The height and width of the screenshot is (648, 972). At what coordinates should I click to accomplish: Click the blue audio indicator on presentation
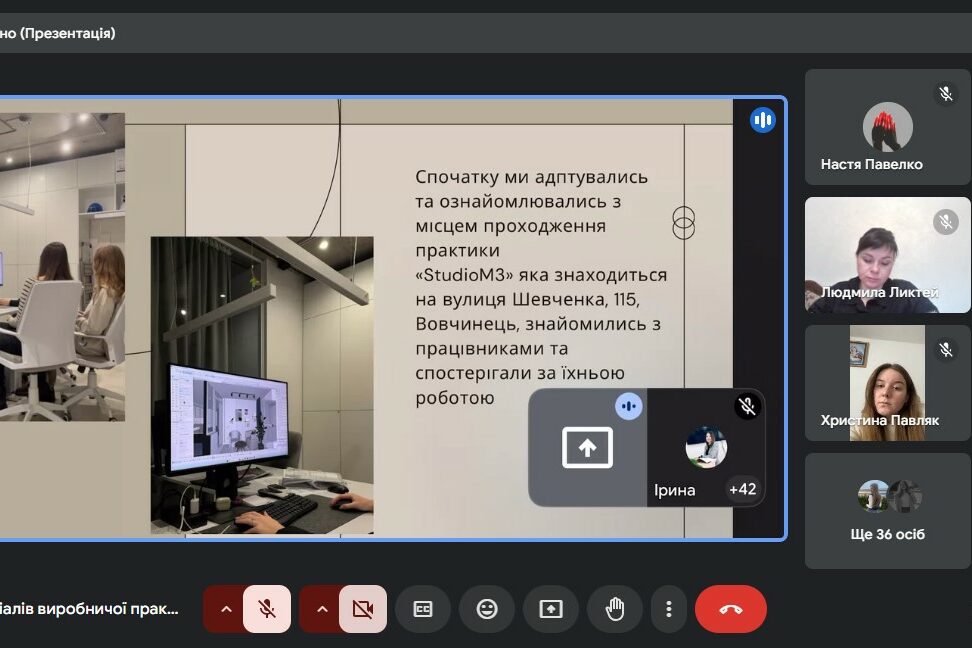[x=763, y=120]
